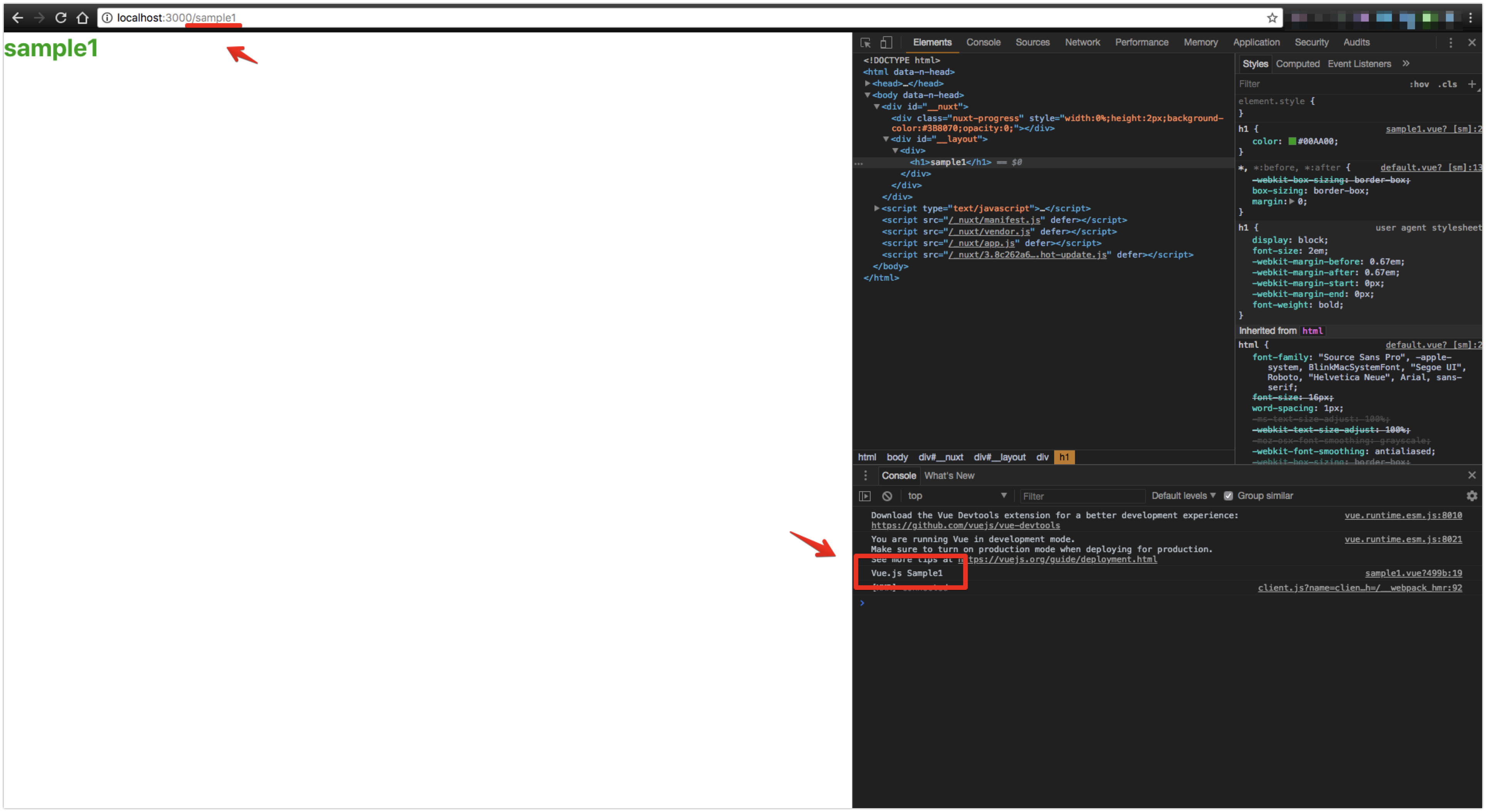Toggle the .cls class editor
The width and height of the screenshot is (1486, 812).
point(1447,84)
